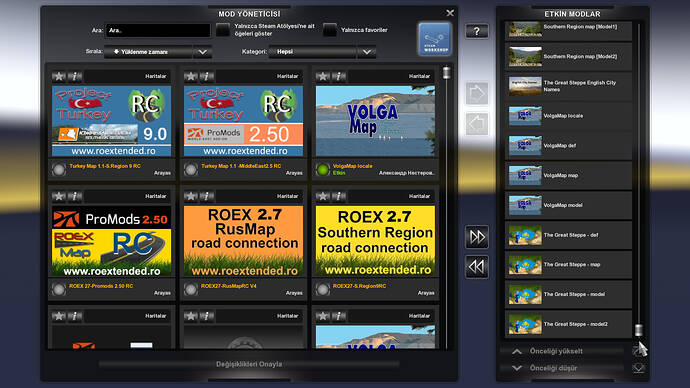This screenshot has height=388, width=690.
Task: Remove selected mod with left arrow button
Action: pos(477,124)
